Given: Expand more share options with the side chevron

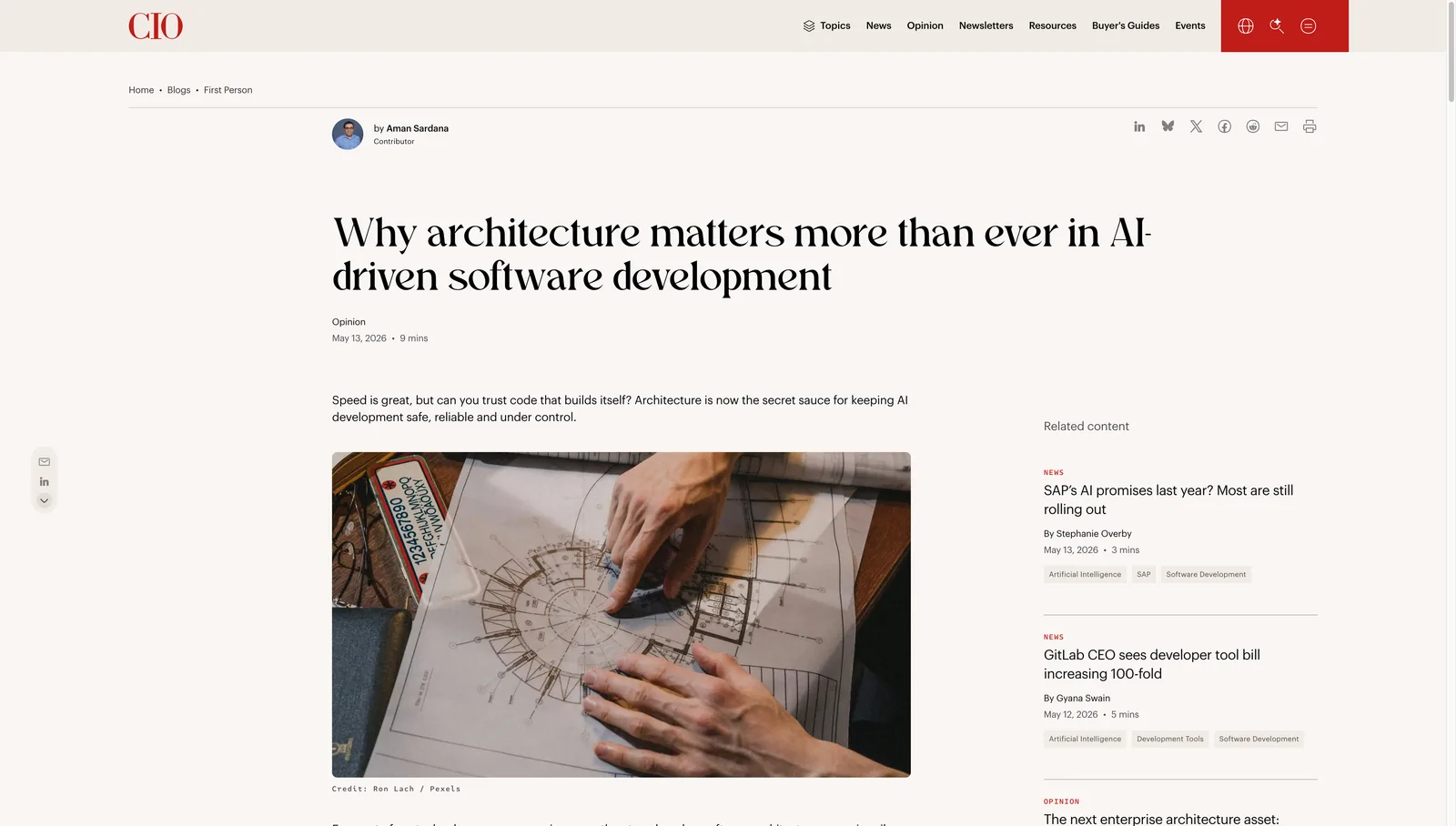Looking at the screenshot, I should pos(44,500).
